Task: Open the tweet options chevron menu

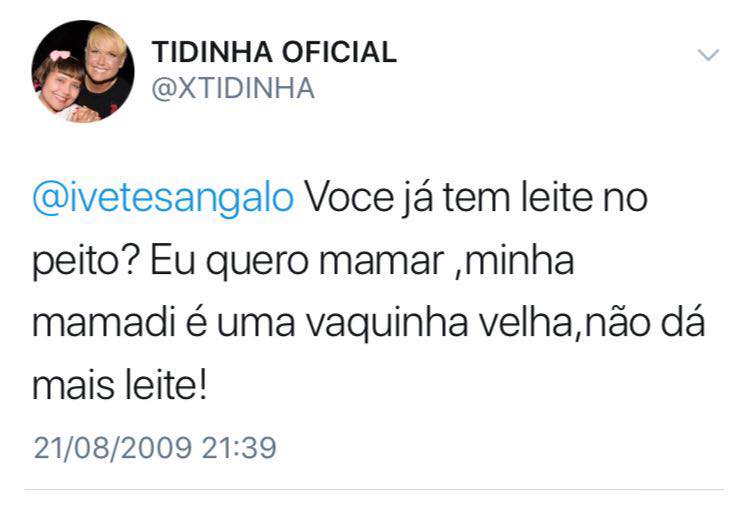Action: (707, 55)
